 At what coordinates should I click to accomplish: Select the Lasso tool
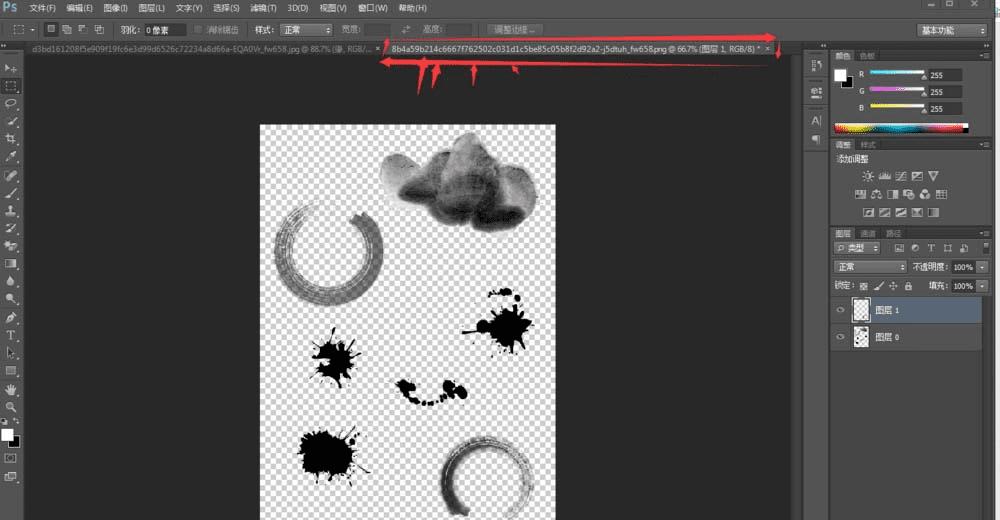tap(11, 103)
